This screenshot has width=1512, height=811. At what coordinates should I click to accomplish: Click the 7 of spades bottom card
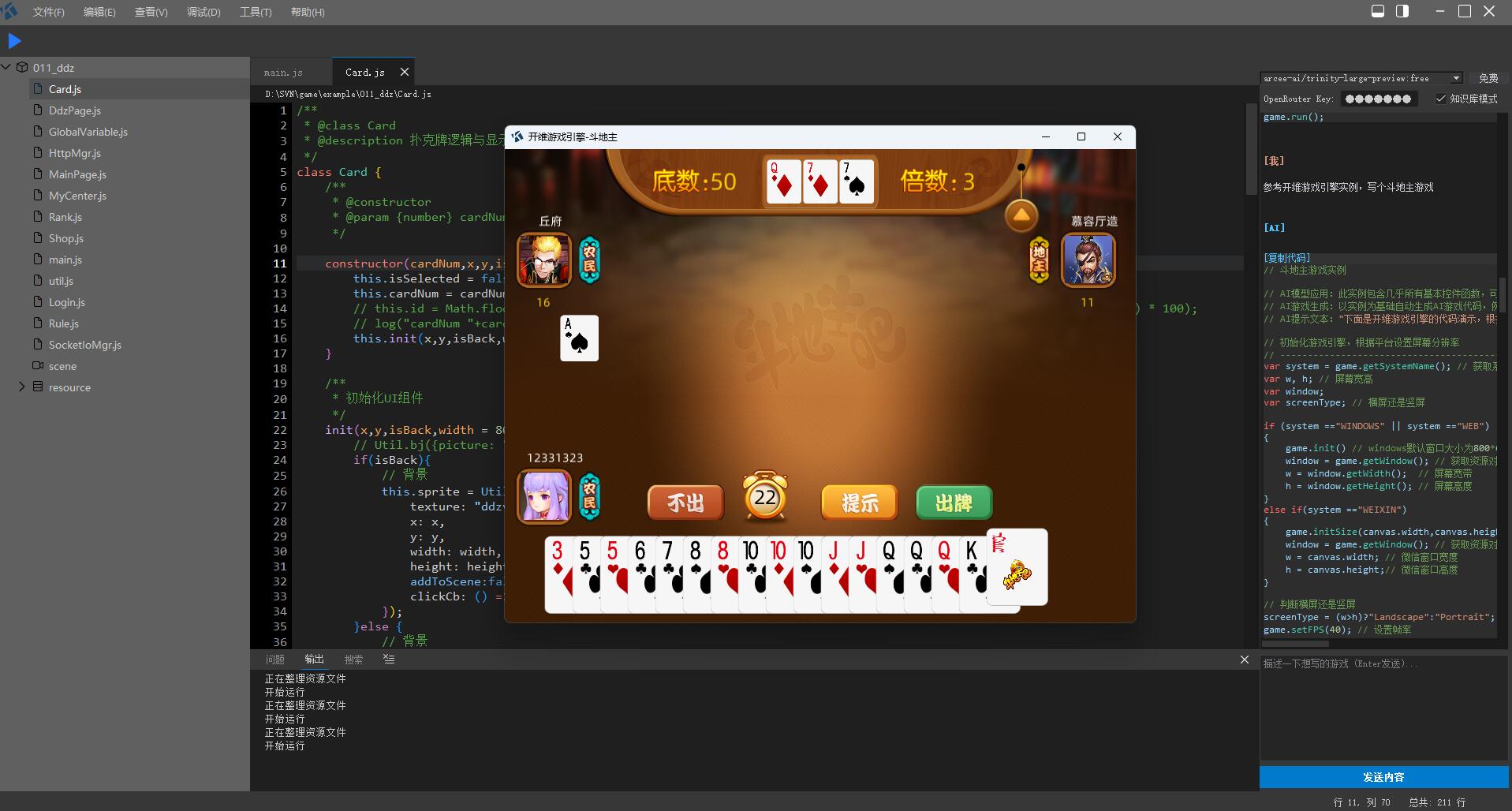[x=857, y=181]
